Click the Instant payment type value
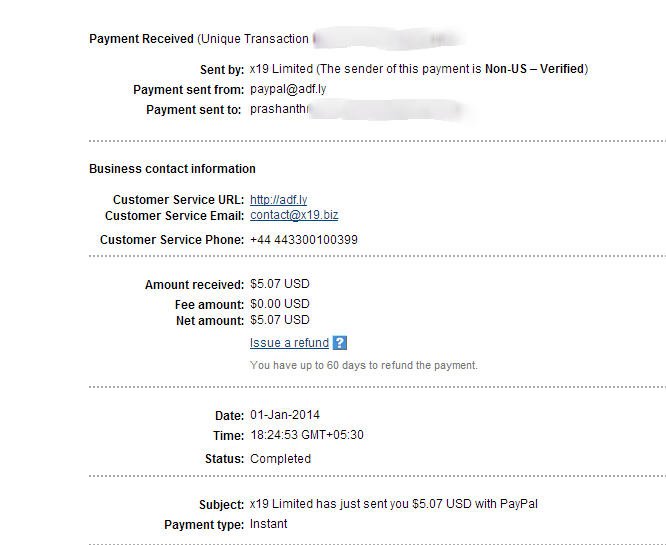Image resolution: width=666 pixels, height=545 pixels. click(268, 524)
